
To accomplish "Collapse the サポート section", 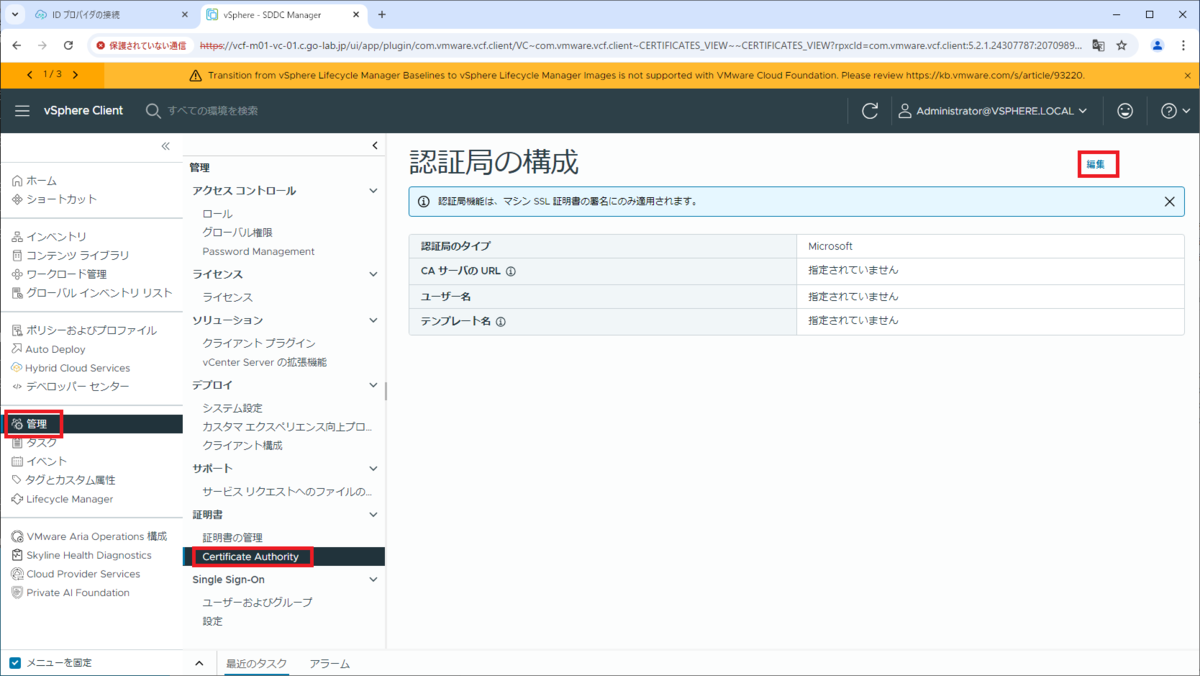I will 373,468.
